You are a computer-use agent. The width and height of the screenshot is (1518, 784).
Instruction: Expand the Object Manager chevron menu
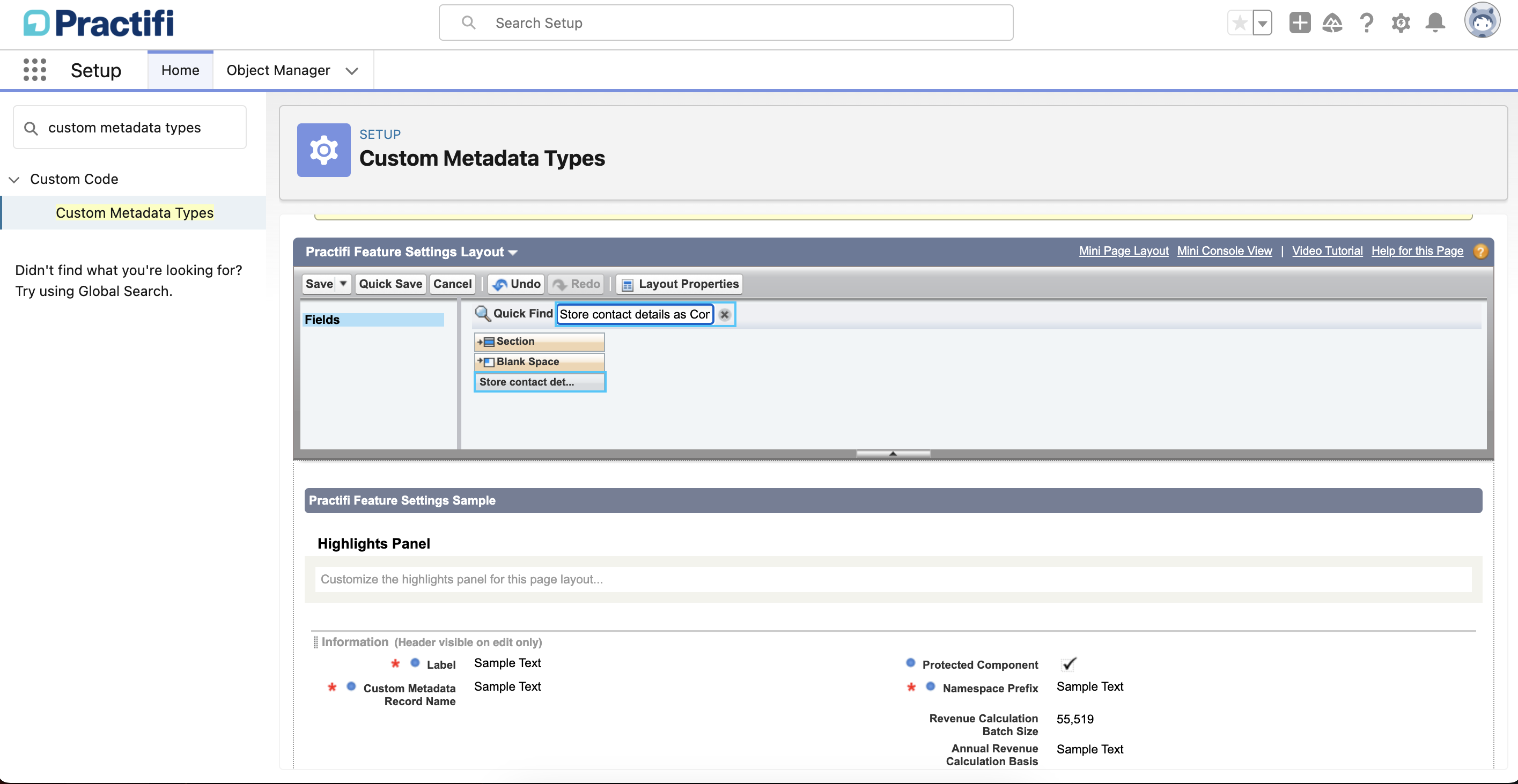352,71
